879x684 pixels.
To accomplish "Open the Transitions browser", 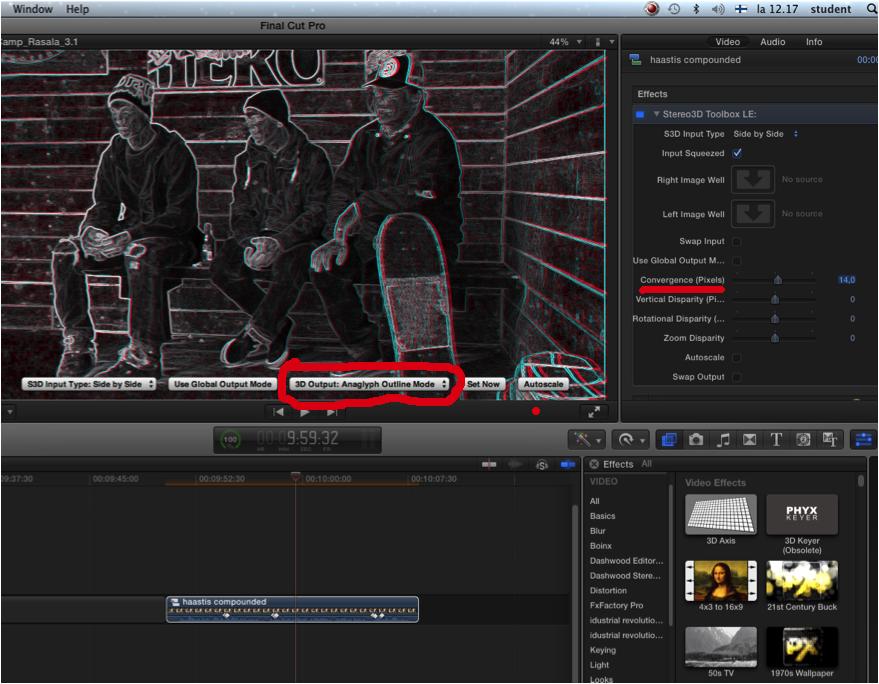I will point(750,440).
